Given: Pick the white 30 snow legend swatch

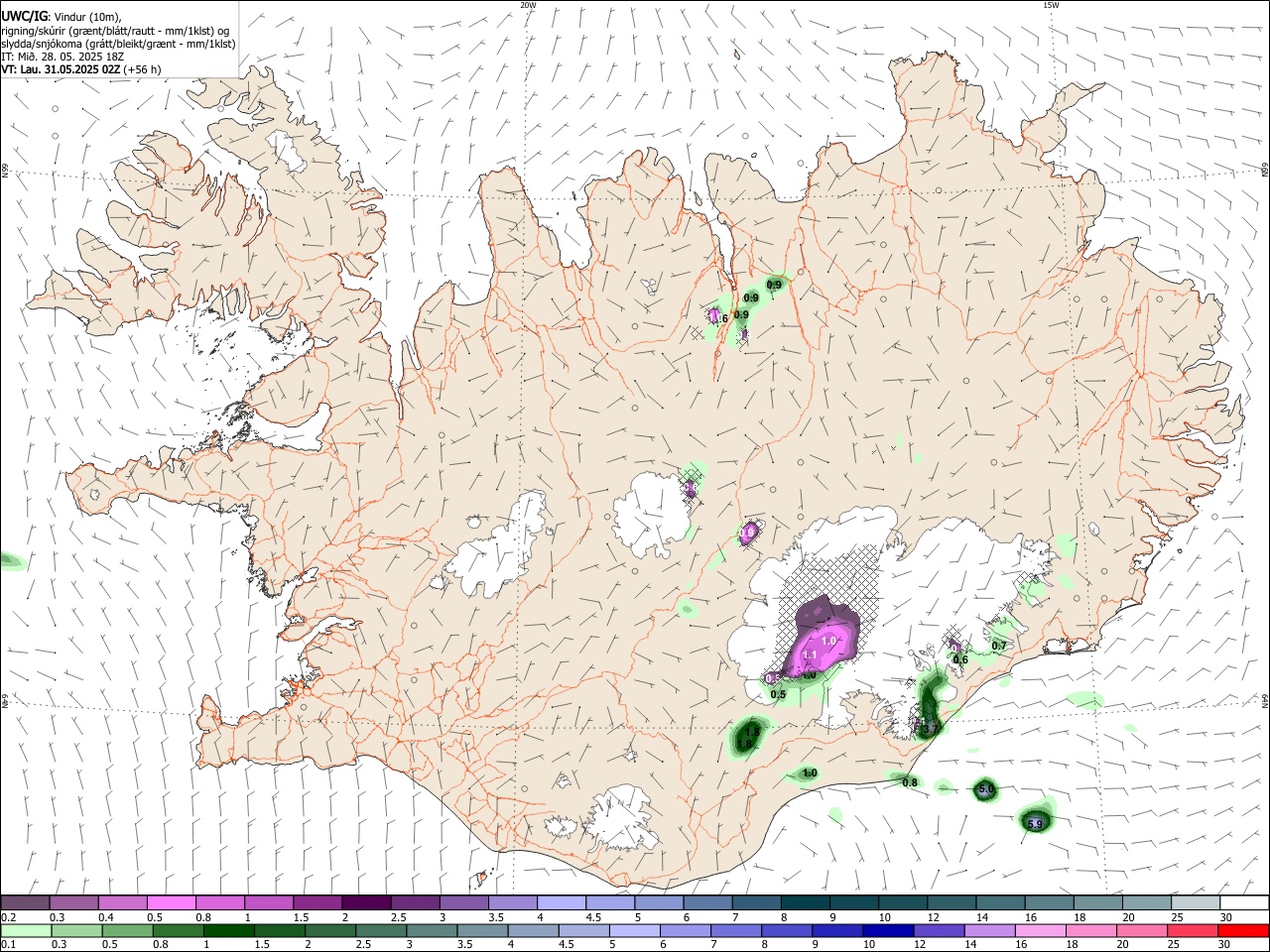Looking at the screenshot, I should [x=1243, y=903].
